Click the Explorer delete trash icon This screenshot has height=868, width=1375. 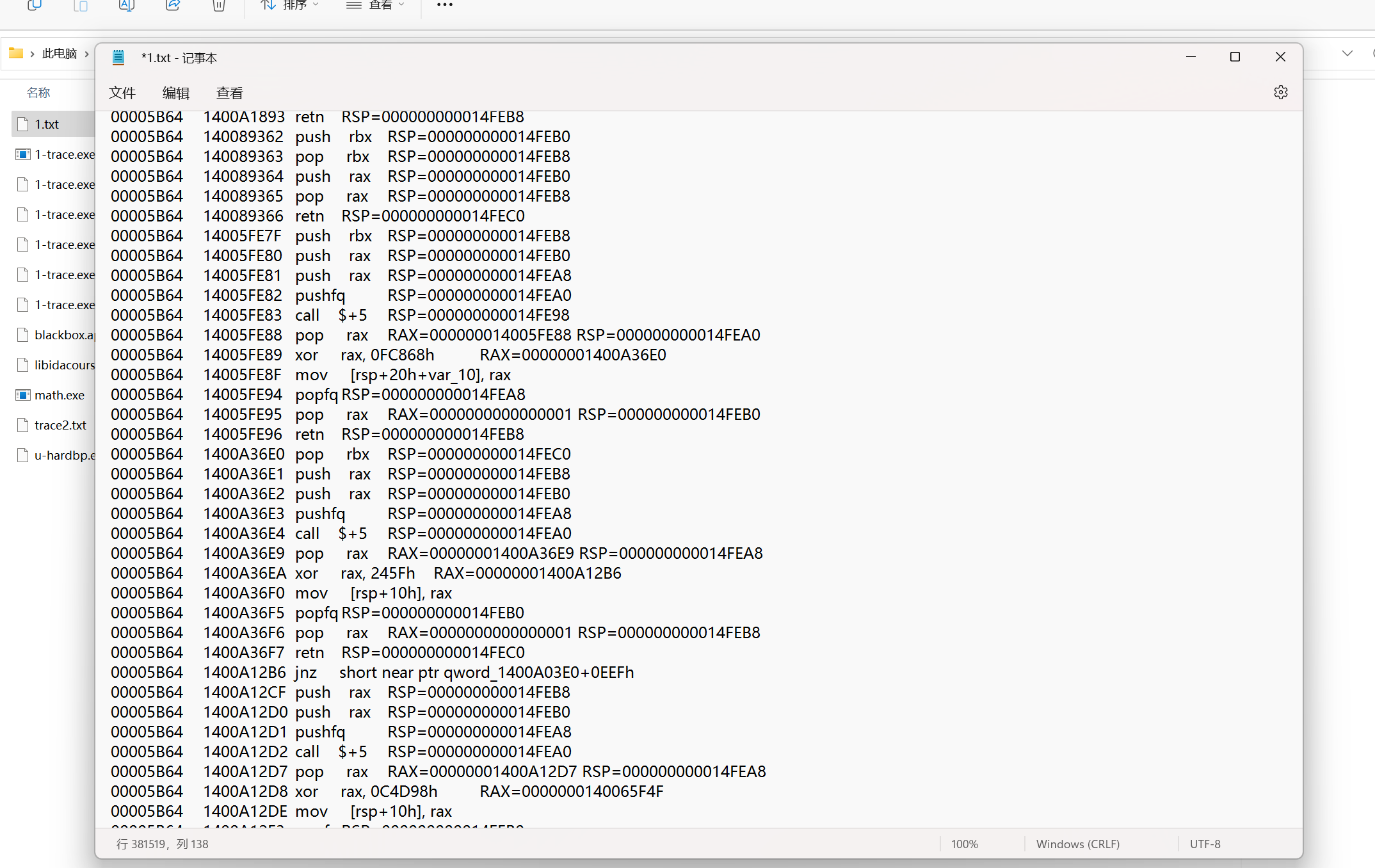219,5
